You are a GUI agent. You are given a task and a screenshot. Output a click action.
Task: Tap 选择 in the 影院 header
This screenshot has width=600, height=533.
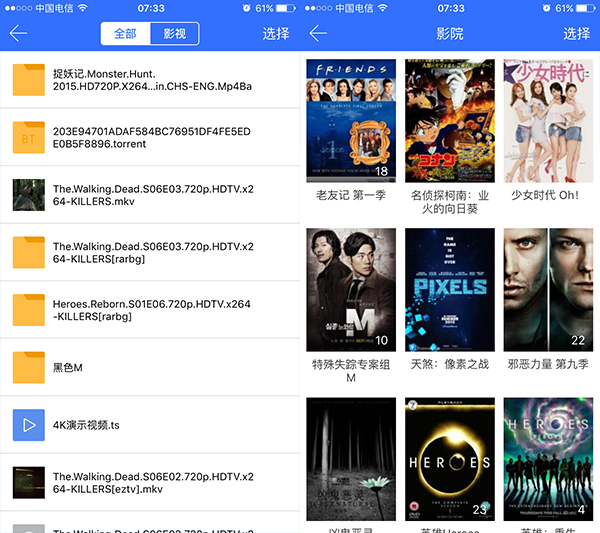[576, 33]
